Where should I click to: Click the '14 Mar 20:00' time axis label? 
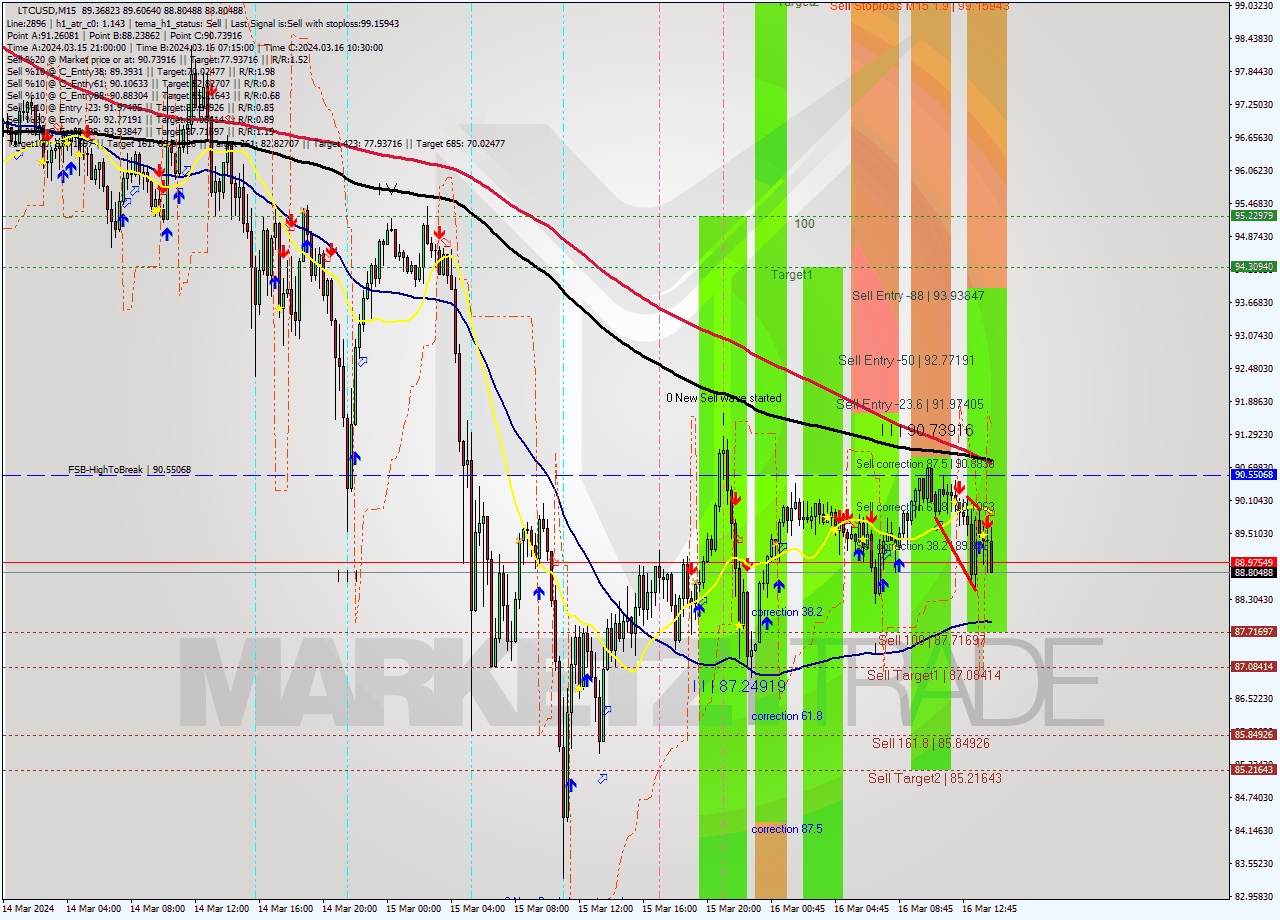(x=348, y=909)
